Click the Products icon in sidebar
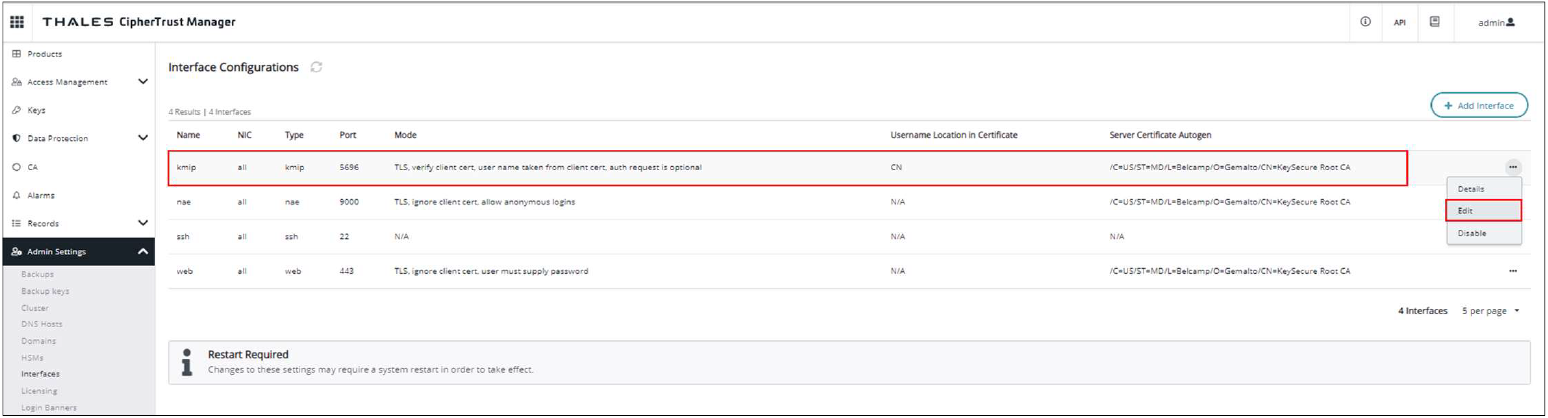This screenshot has width=1548, height=418. pos(16,52)
